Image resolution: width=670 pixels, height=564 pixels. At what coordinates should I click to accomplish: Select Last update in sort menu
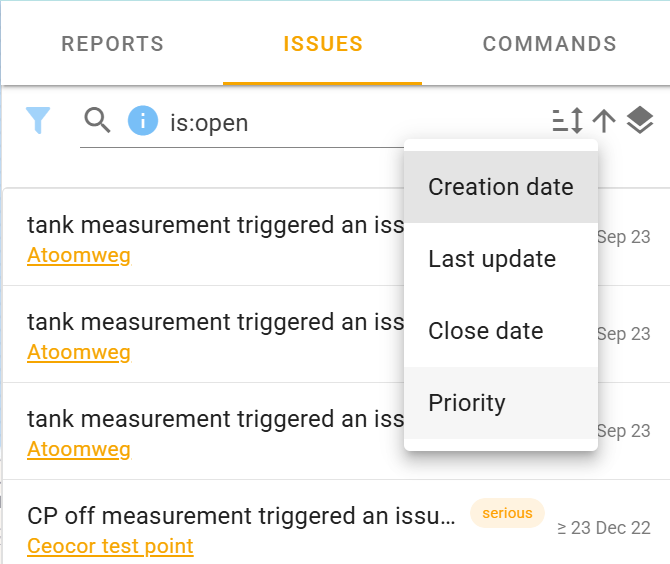[x=491, y=259]
